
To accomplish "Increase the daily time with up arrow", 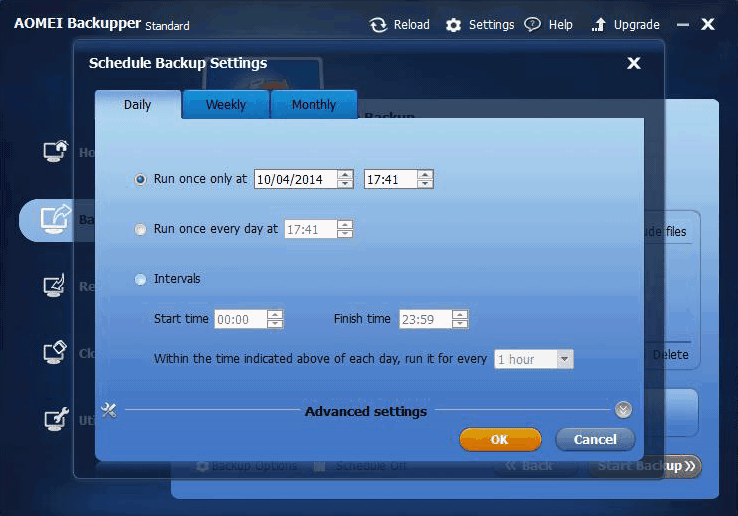I will pos(345,225).
